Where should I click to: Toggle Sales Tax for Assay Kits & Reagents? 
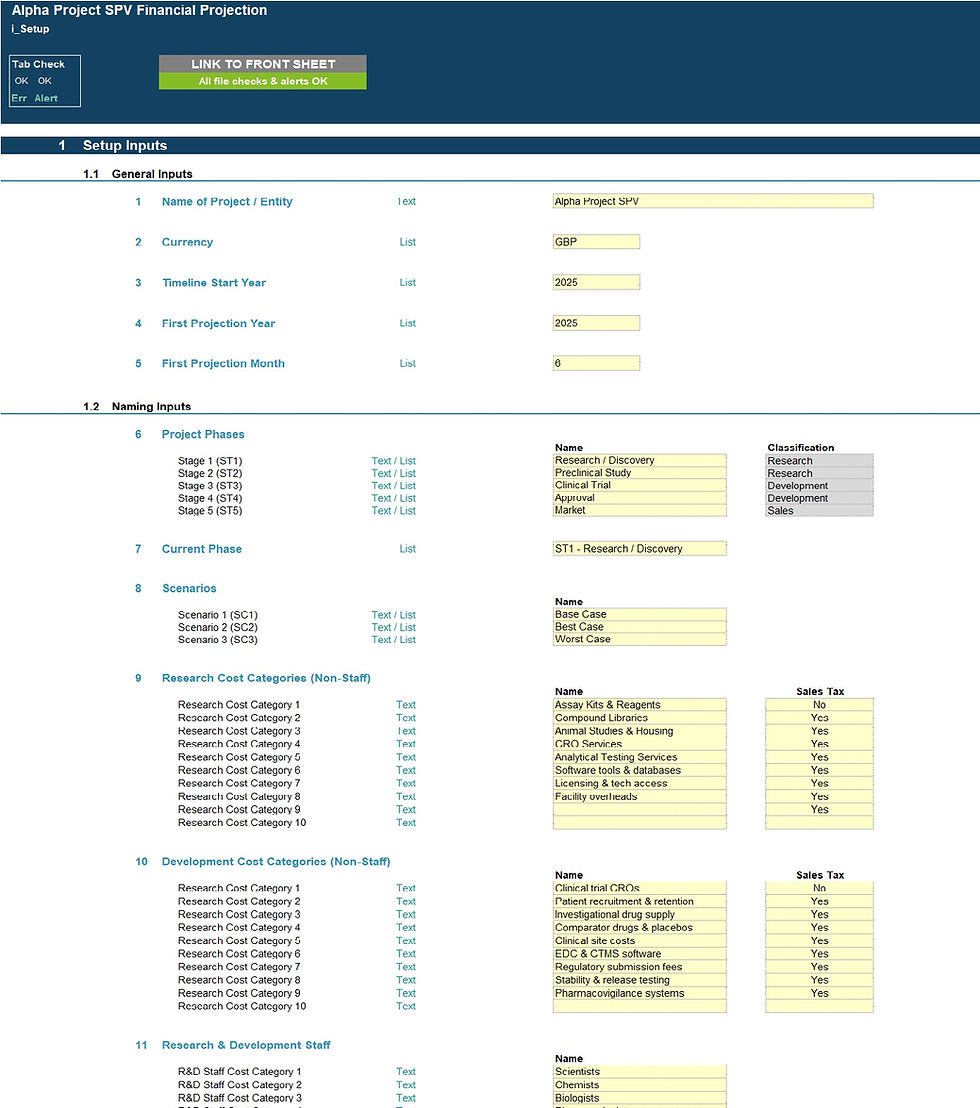pos(819,704)
